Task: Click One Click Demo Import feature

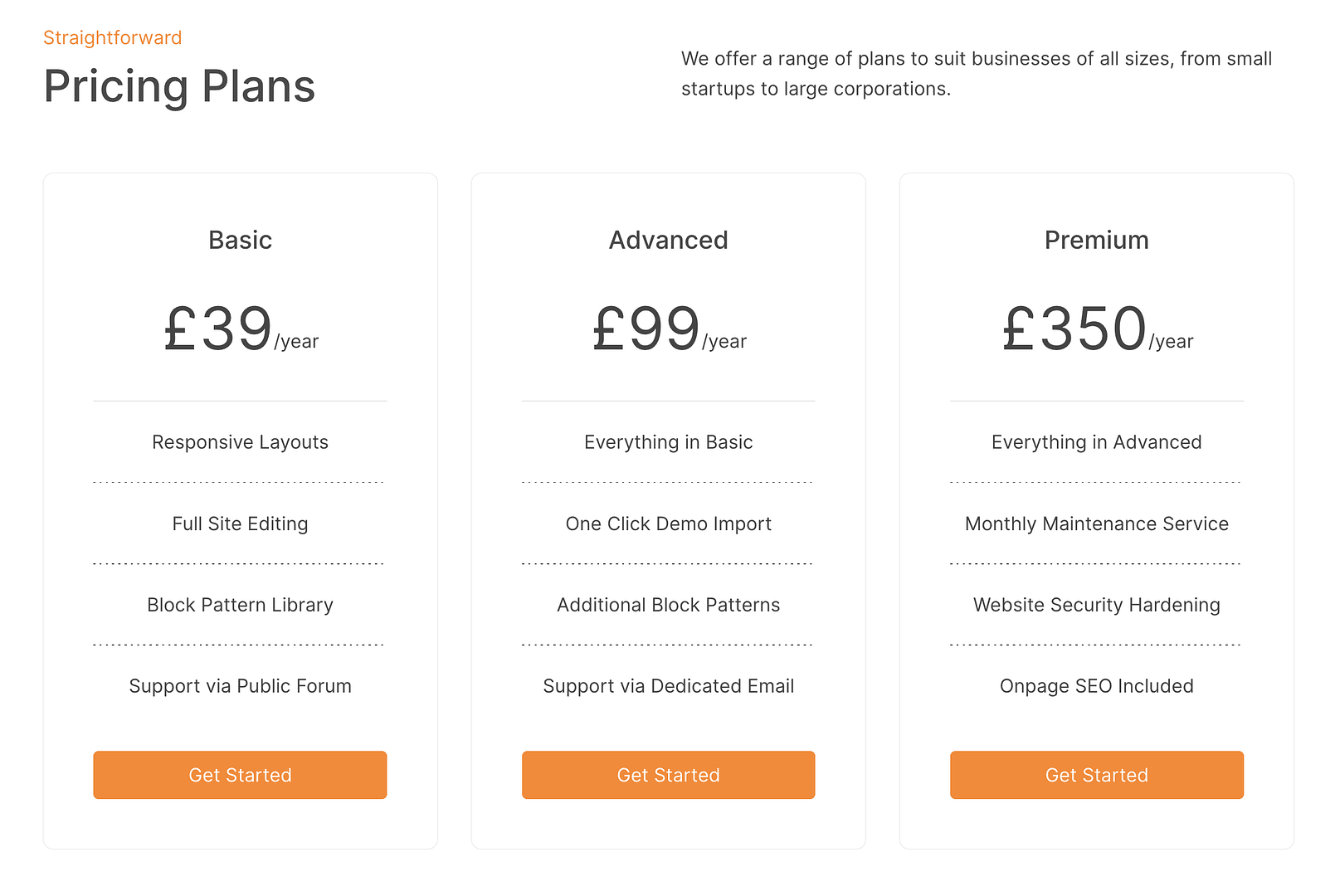Action: click(x=668, y=523)
